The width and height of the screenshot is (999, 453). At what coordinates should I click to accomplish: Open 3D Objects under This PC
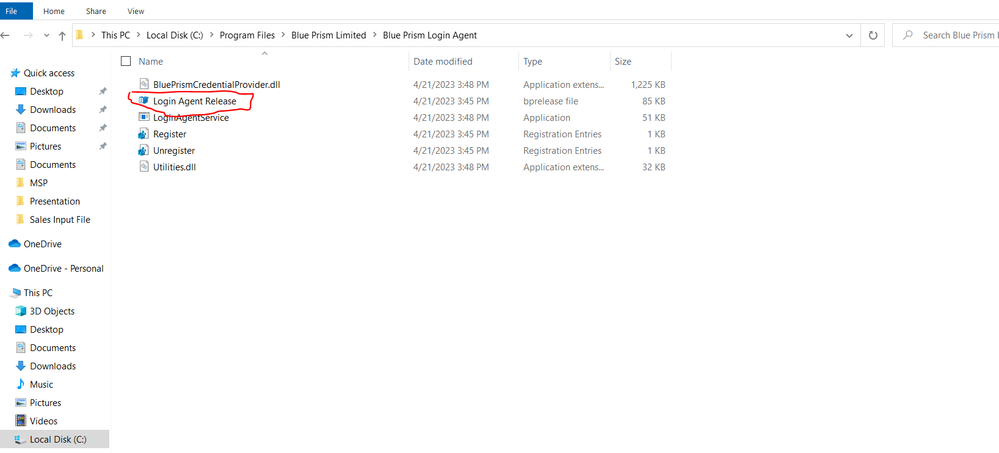point(52,311)
